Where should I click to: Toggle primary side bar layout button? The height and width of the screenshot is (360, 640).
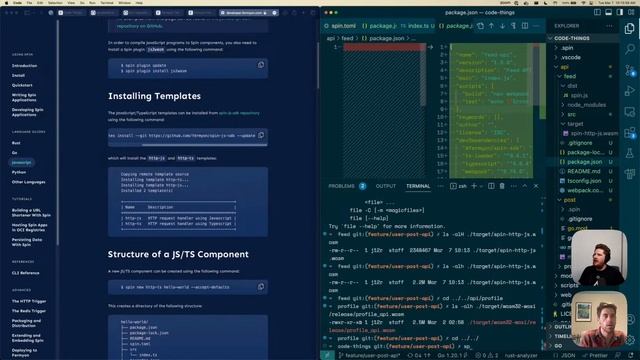597,12
